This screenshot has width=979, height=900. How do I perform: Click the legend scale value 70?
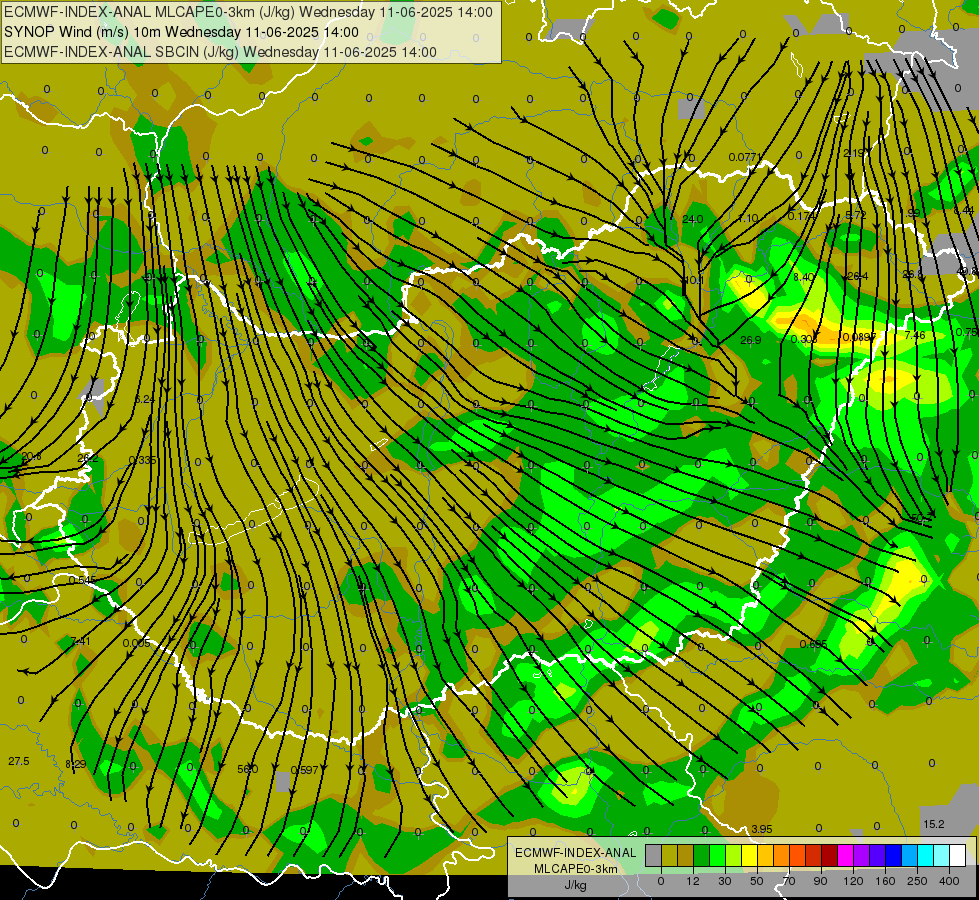tap(789, 881)
